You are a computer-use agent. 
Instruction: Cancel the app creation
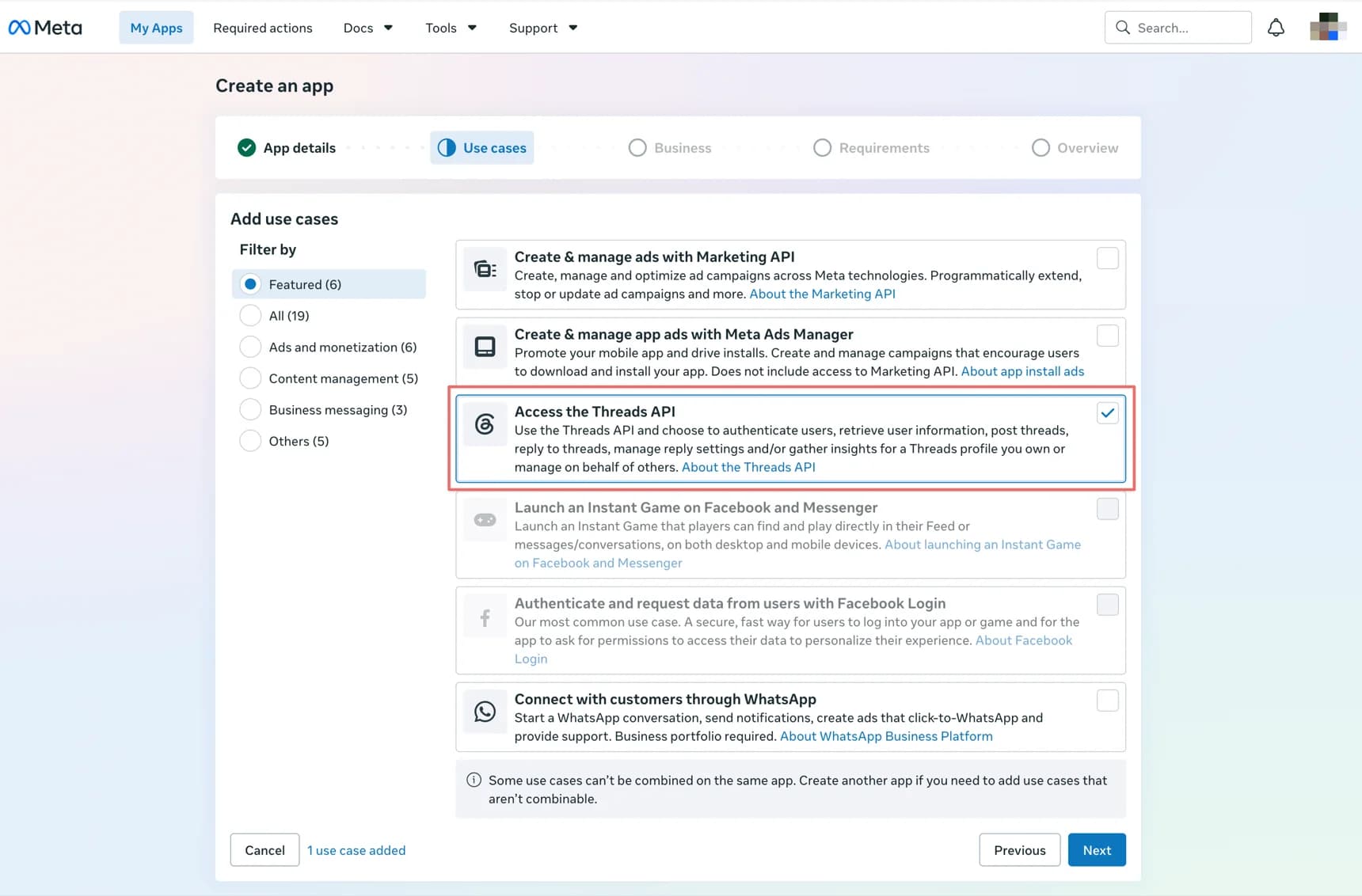pos(264,850)
